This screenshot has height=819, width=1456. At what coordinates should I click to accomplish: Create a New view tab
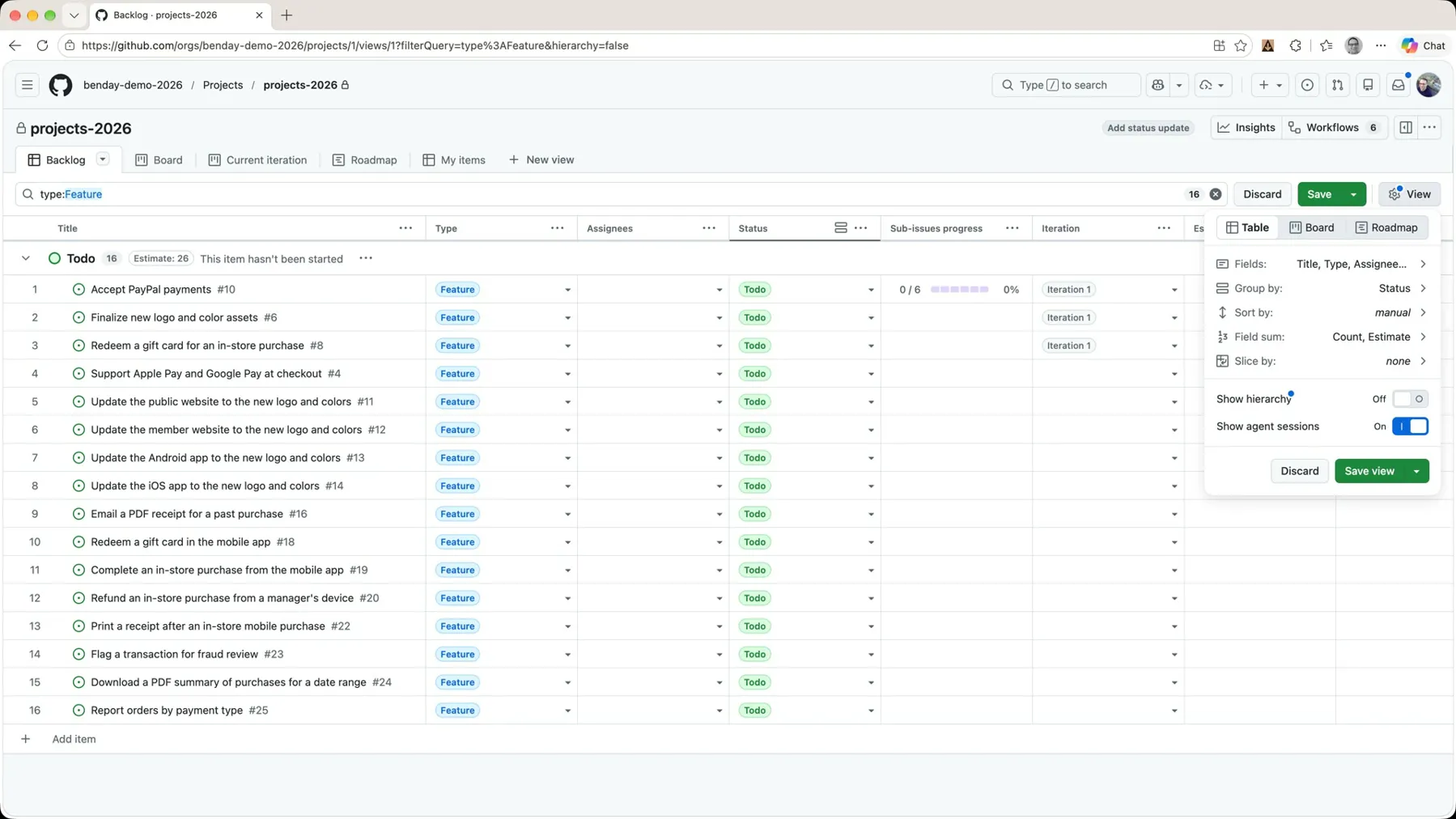click(x=541, y=160)
